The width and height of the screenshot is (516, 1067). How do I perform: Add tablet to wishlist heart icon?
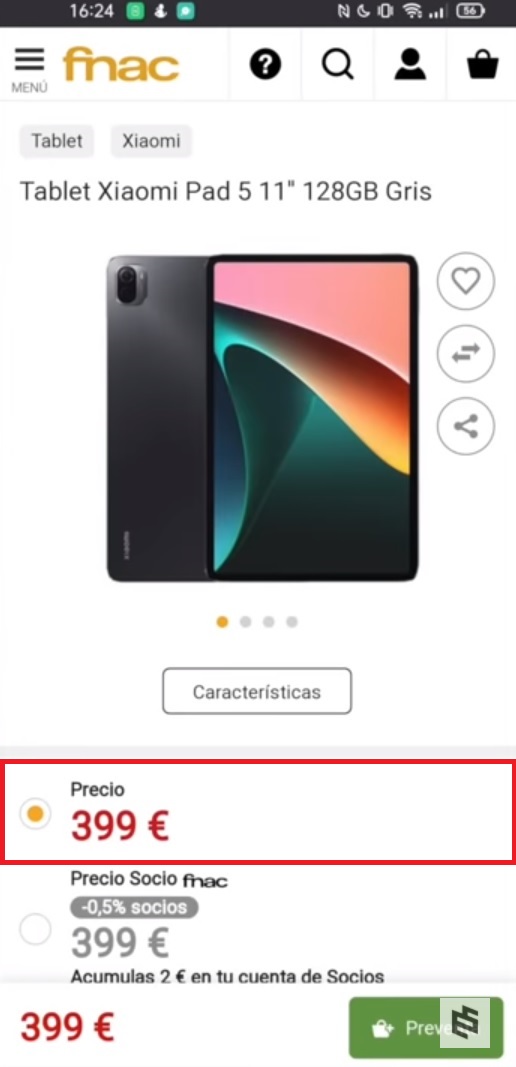pos(466,281)
